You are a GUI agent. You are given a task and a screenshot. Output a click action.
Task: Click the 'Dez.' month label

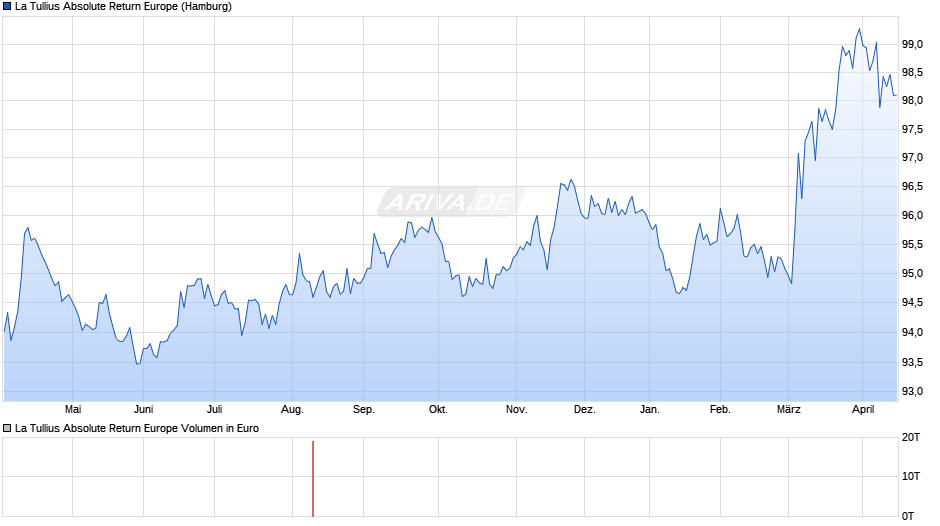point(585,410)
